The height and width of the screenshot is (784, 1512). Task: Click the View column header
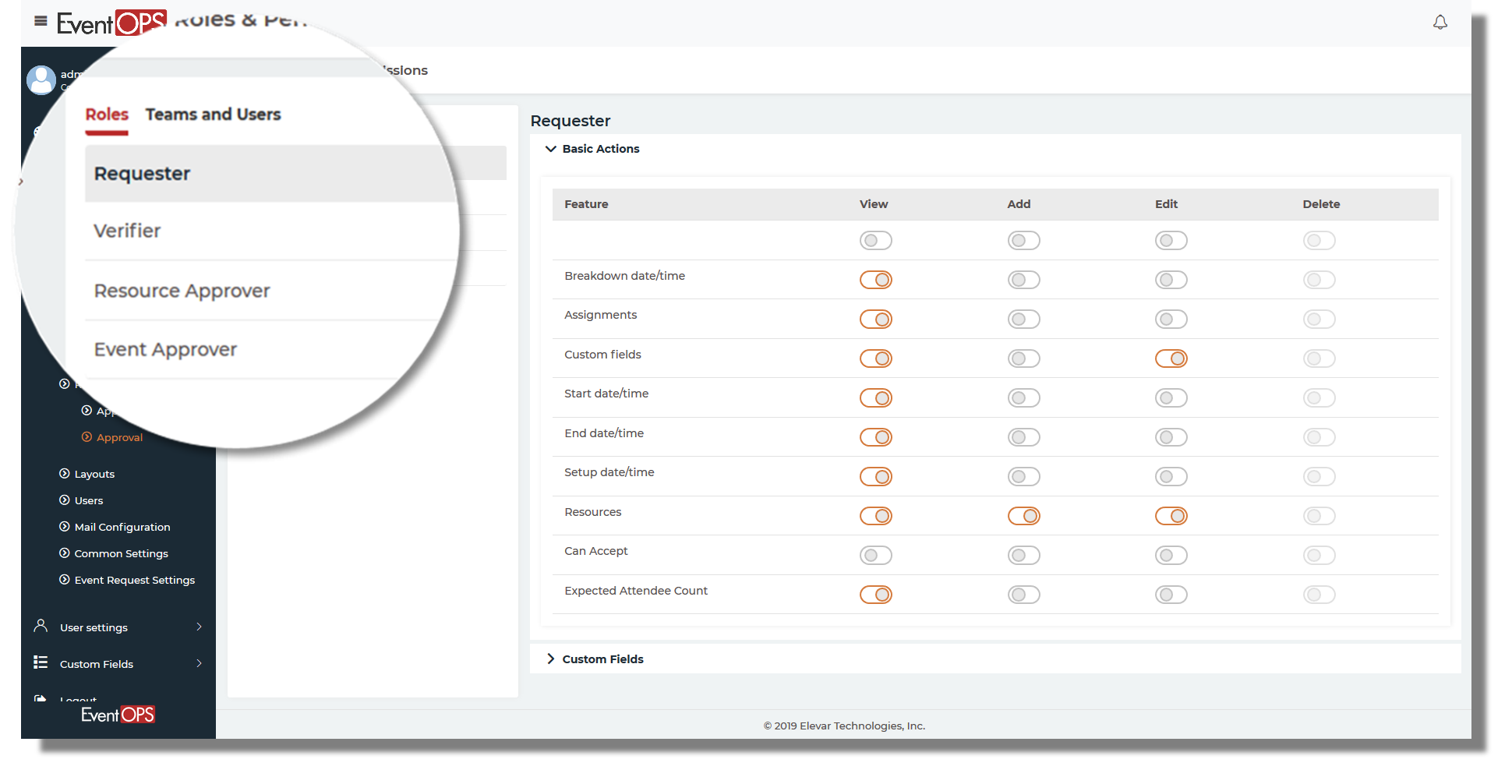coord(874,204)
